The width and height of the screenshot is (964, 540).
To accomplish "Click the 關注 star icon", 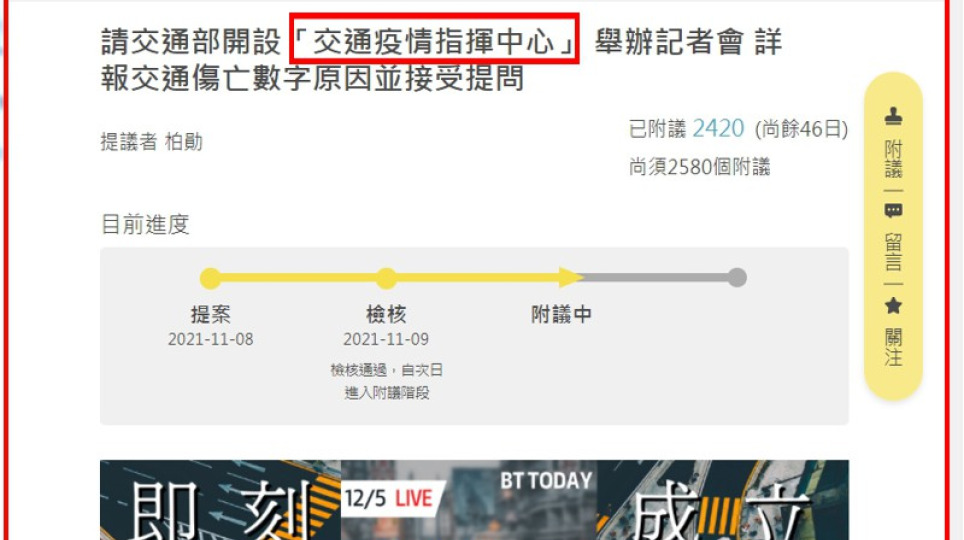I will point(893,306).
